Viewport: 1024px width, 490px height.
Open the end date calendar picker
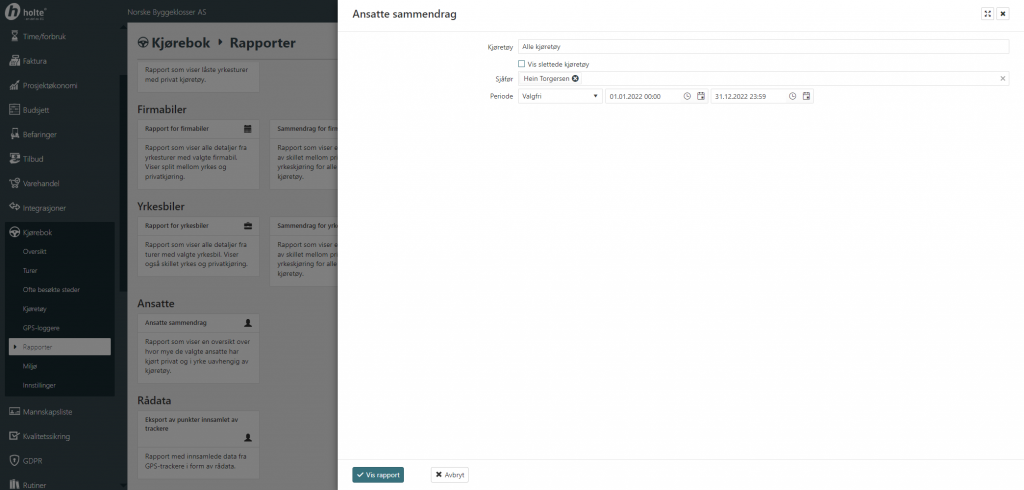click(x=806, y=96)
